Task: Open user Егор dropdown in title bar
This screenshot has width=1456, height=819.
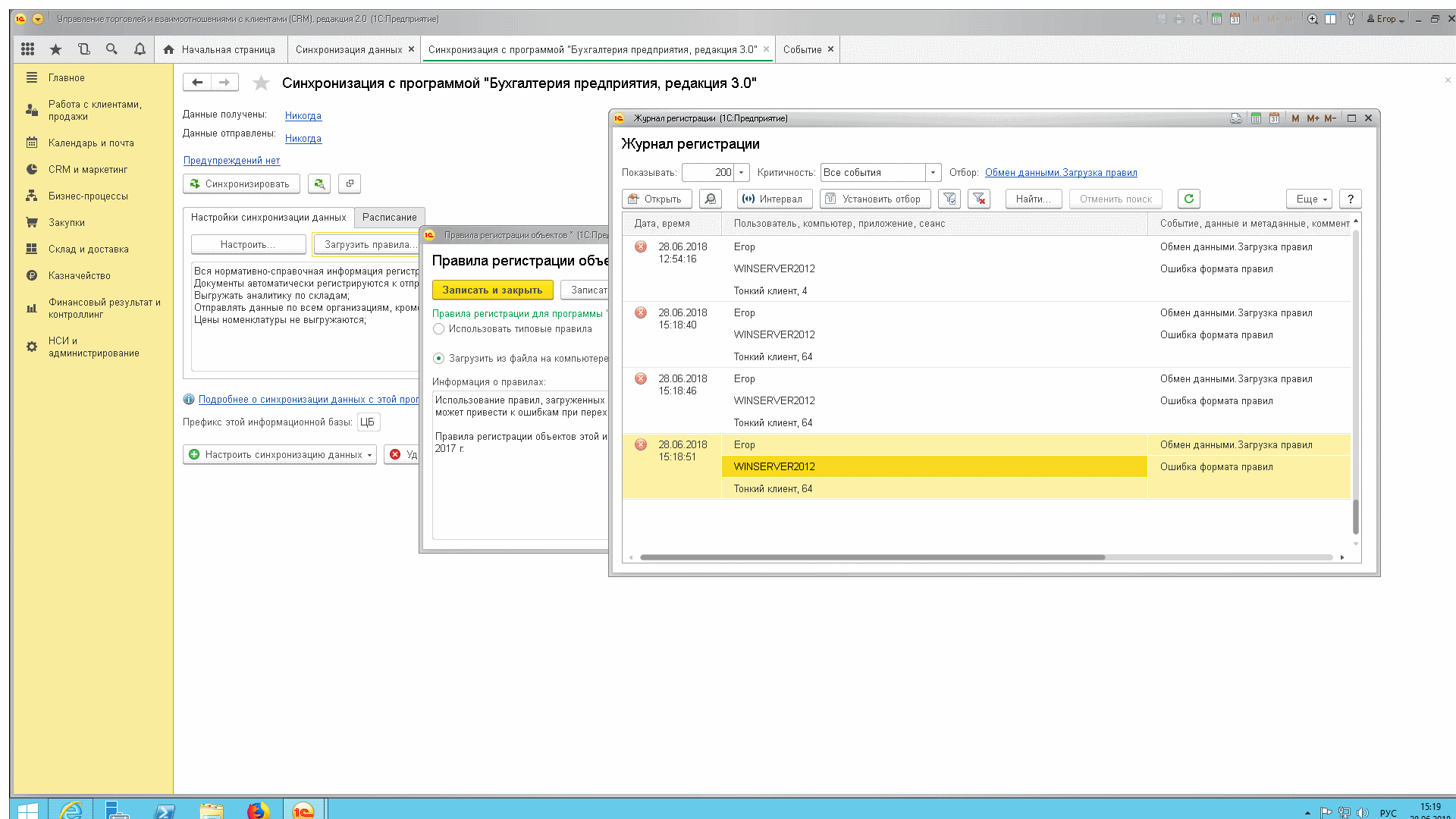Action: (1386, 19)
